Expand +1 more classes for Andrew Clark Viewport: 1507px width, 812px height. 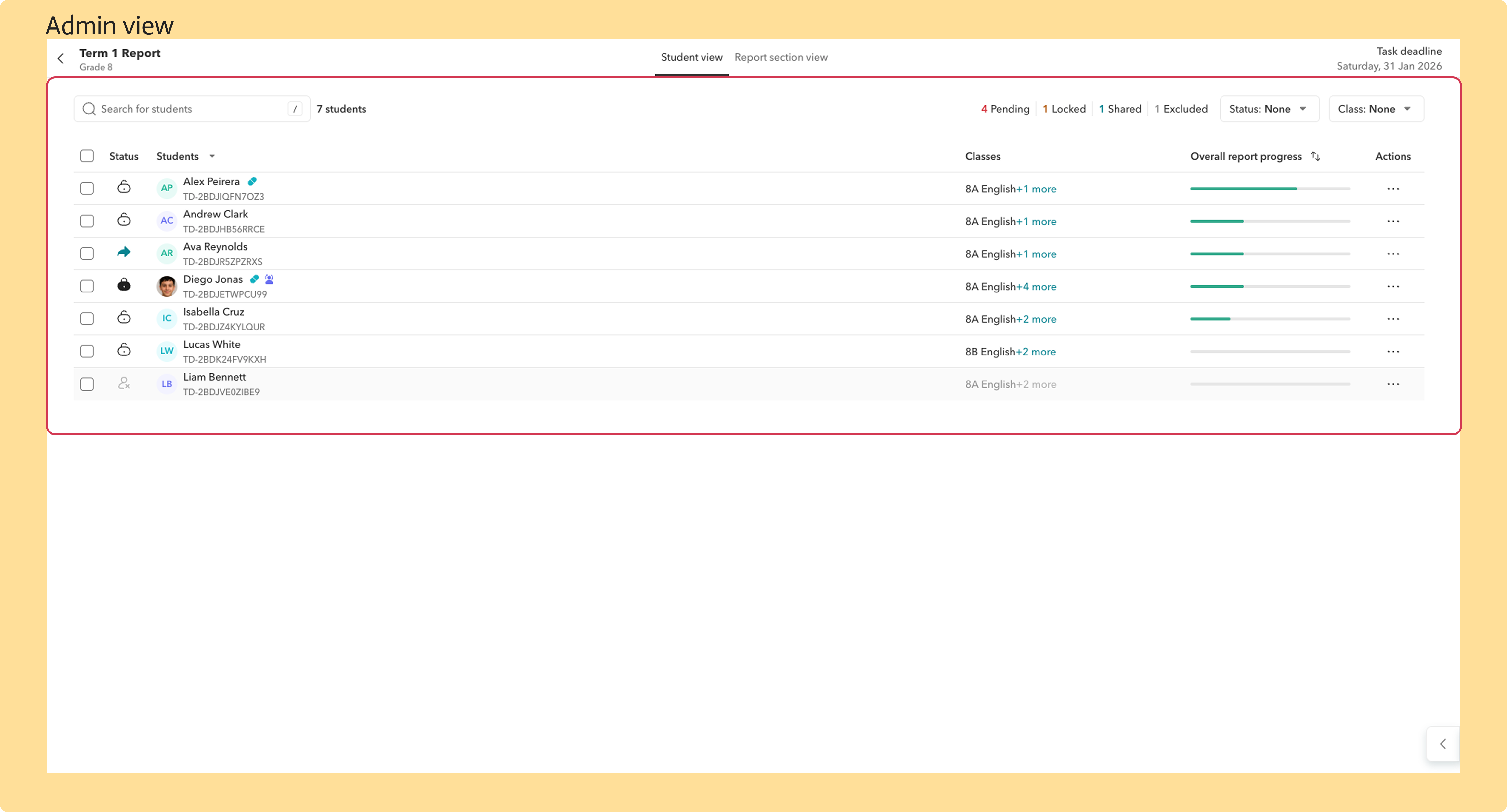(x=1037, y=222)
